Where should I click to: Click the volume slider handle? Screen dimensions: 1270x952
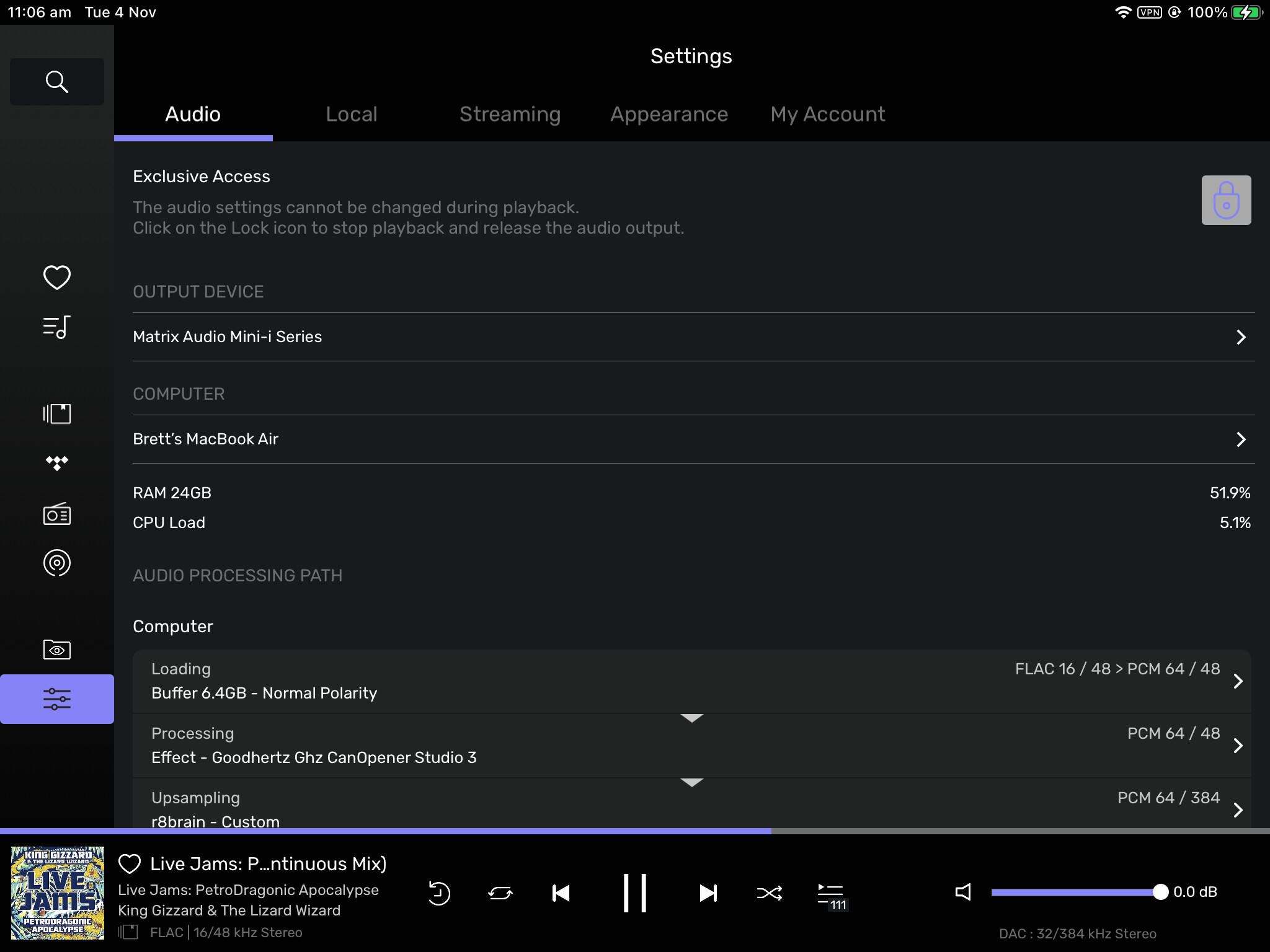coord(1160,892)
